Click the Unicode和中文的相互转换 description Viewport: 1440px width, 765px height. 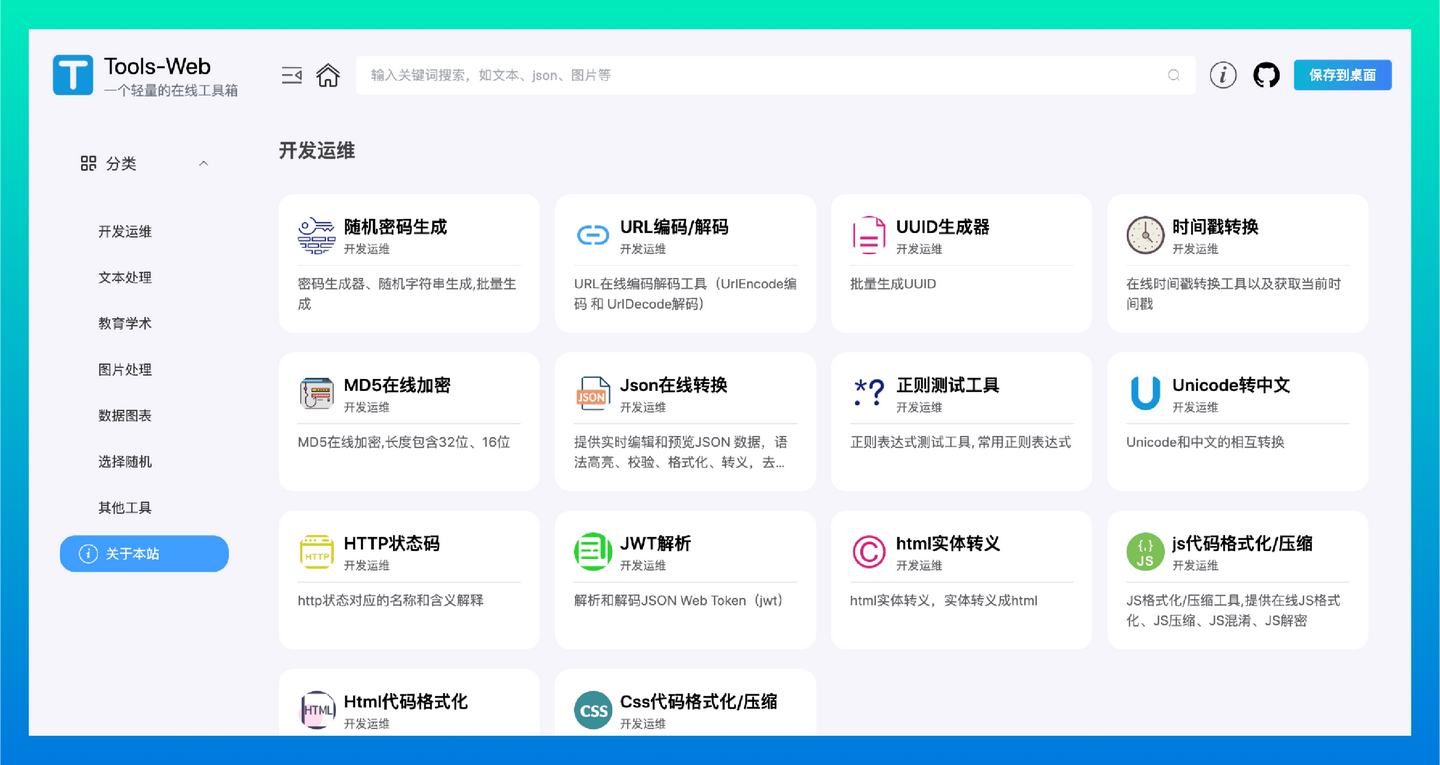[x=1205, y=442]
